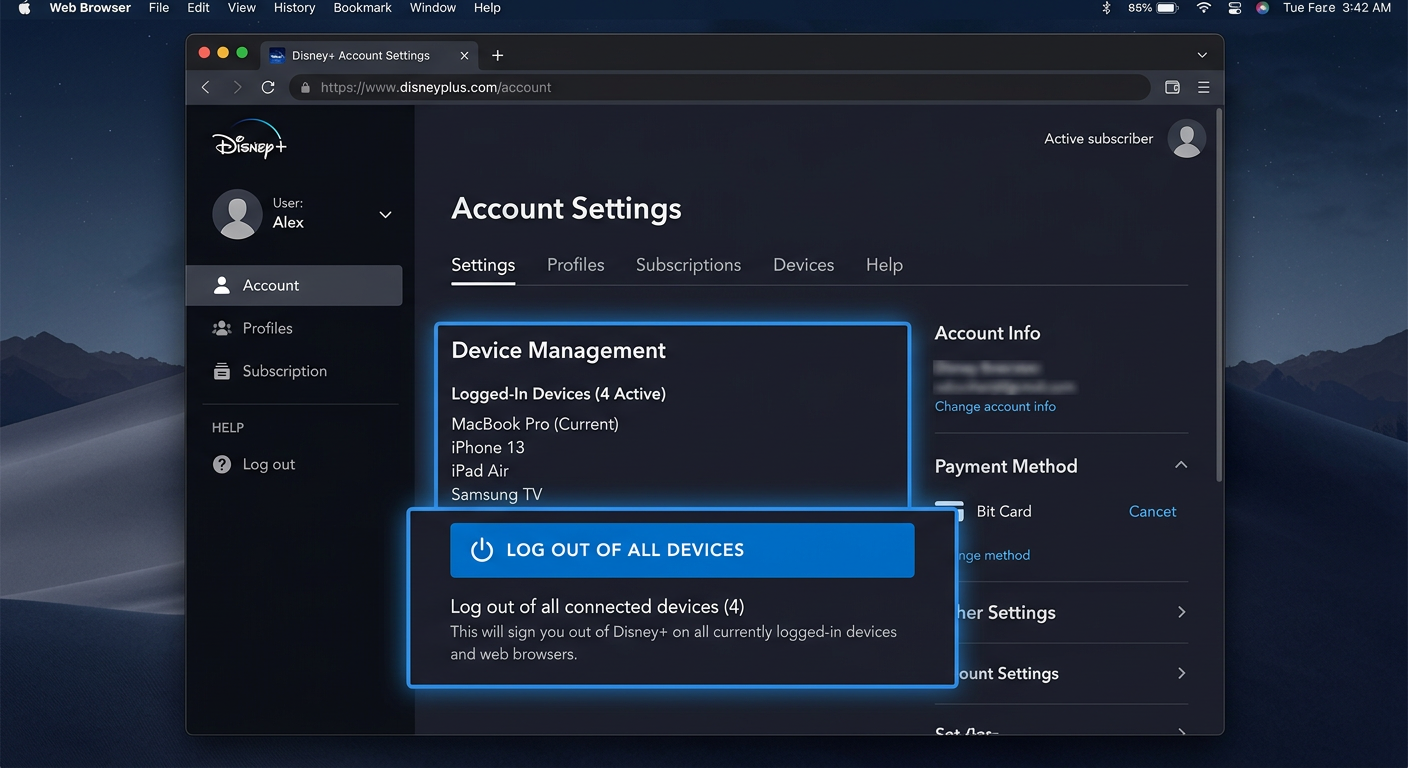This screenshot has height=768, width=1408.
Task: Cancel the Bit Card payment method
Action: 1152,511
